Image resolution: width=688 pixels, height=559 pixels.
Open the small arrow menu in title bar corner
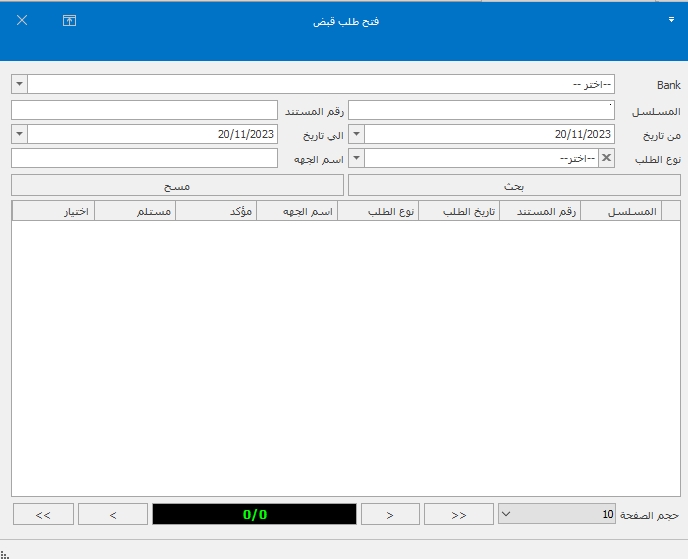coord(670,19)
